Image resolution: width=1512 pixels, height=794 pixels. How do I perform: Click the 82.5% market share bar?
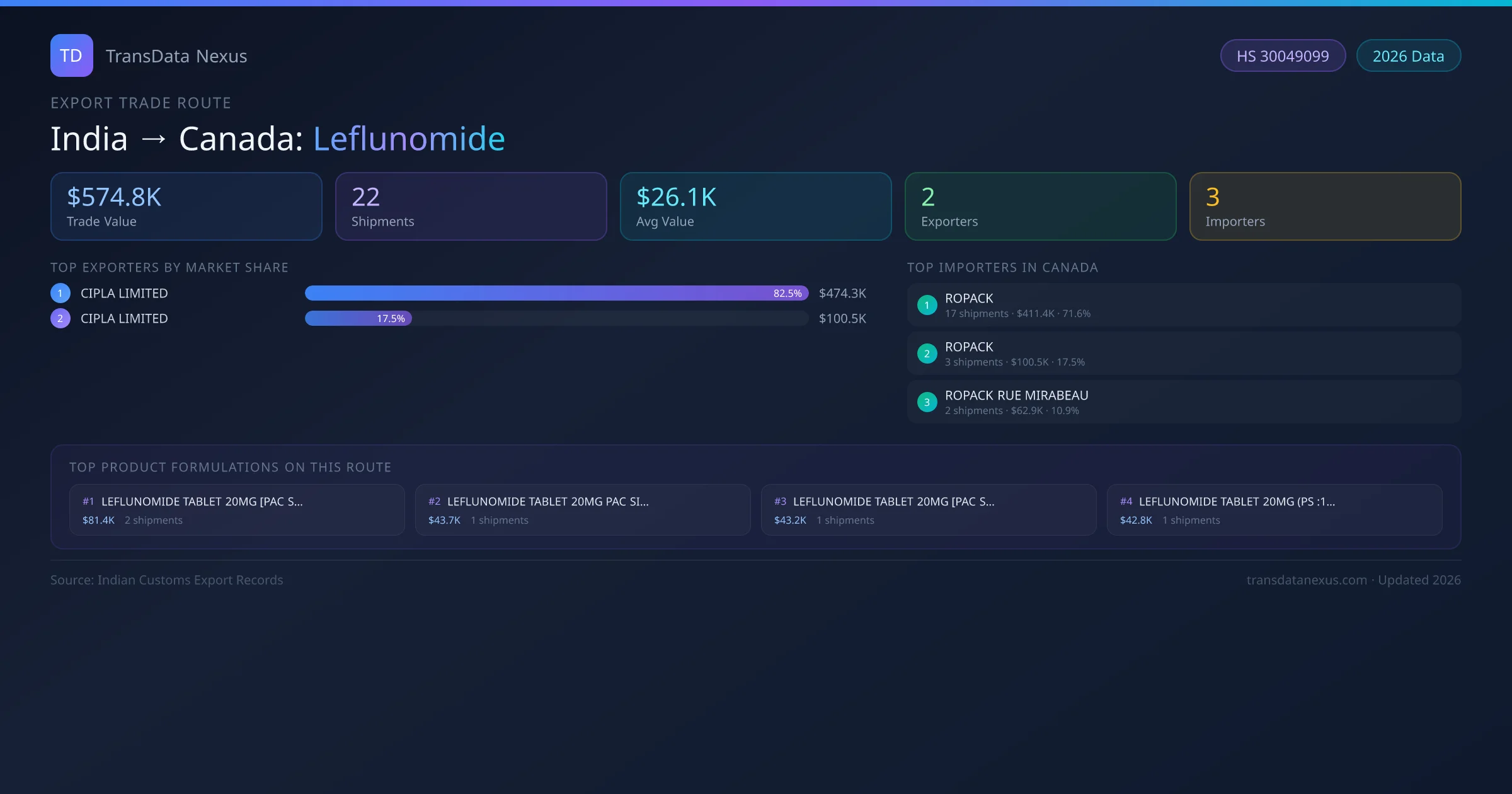click(556, 293)
